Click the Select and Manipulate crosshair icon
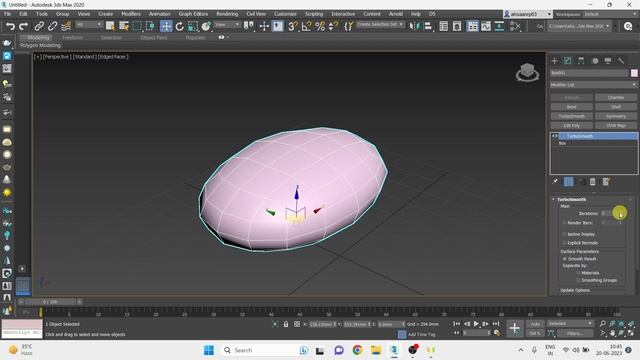The image size is (640, 360). coord(264,26)
